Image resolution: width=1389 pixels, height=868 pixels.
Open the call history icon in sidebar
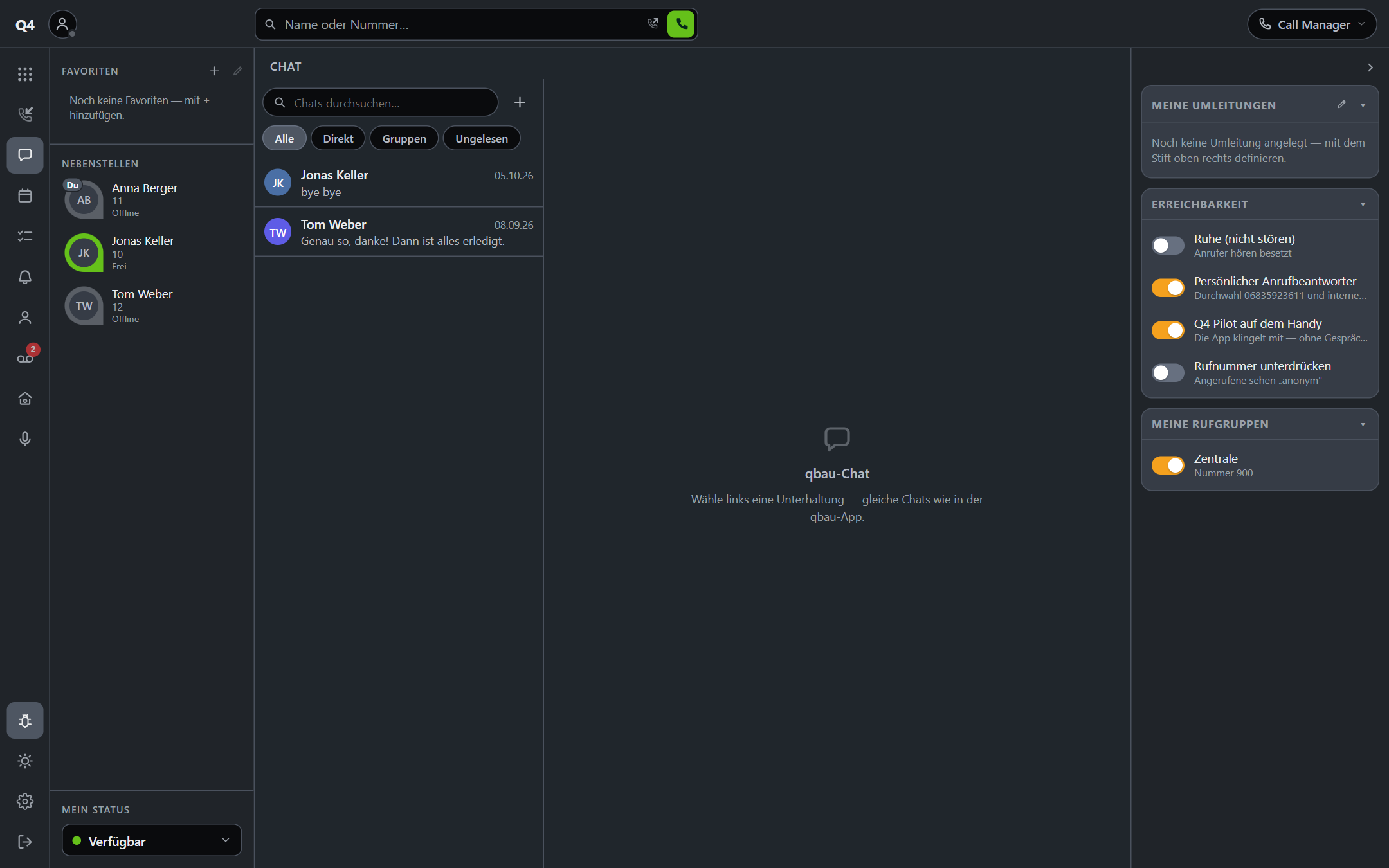coord(25,114)
